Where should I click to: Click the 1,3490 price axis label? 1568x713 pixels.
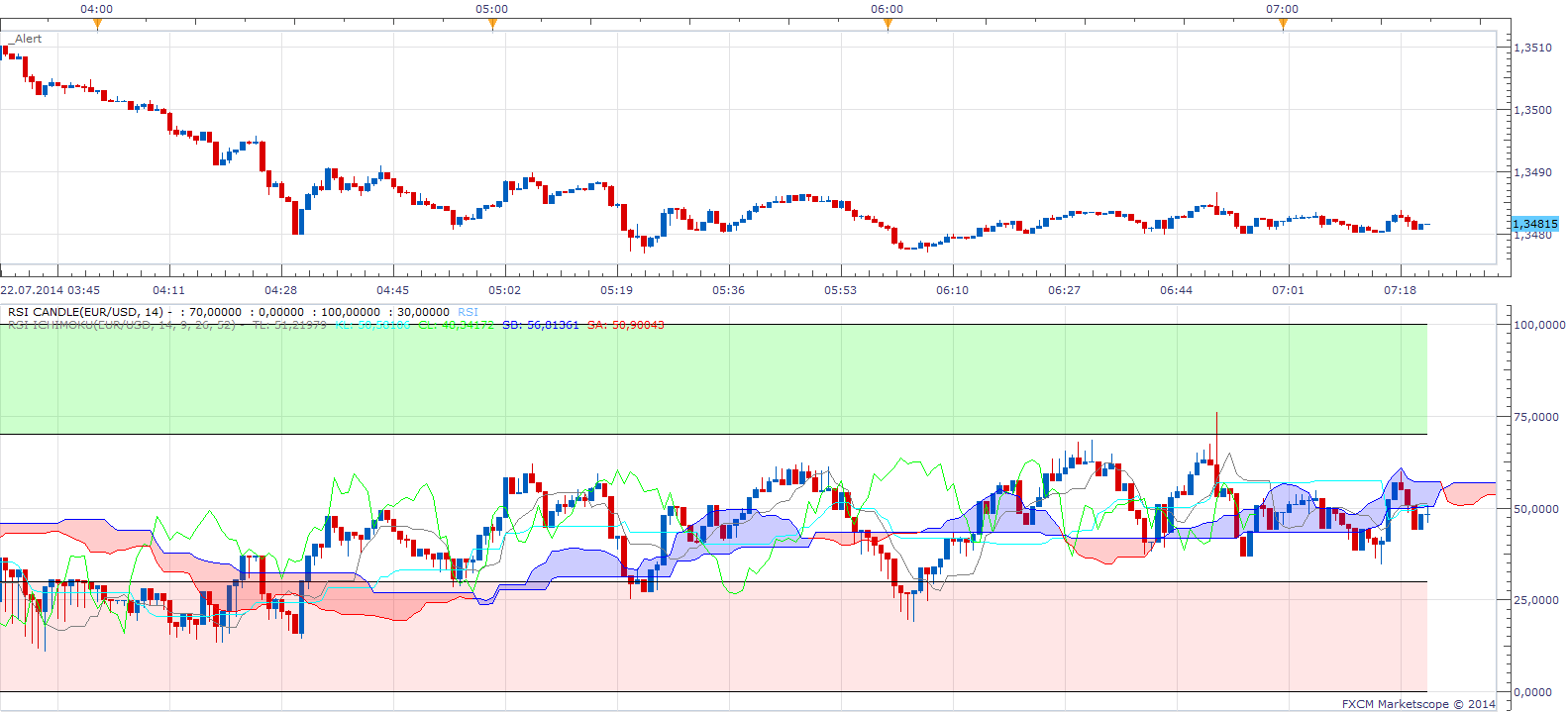click(1533, 172)
